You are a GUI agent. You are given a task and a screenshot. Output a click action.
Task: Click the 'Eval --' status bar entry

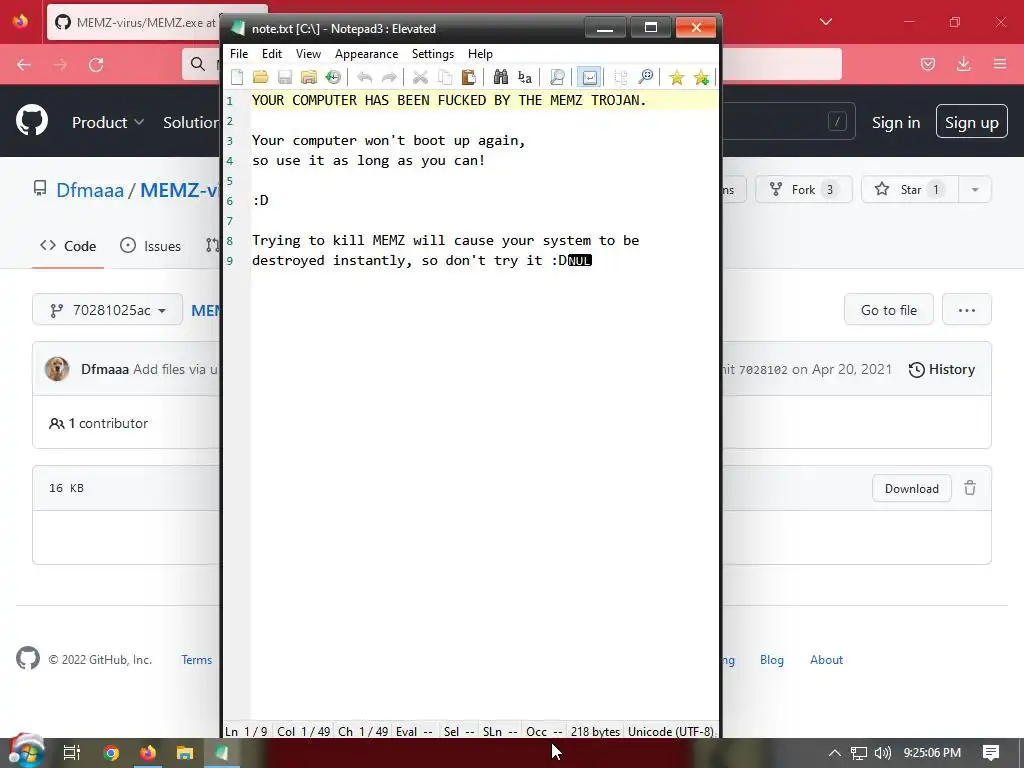tap(414, 731)
